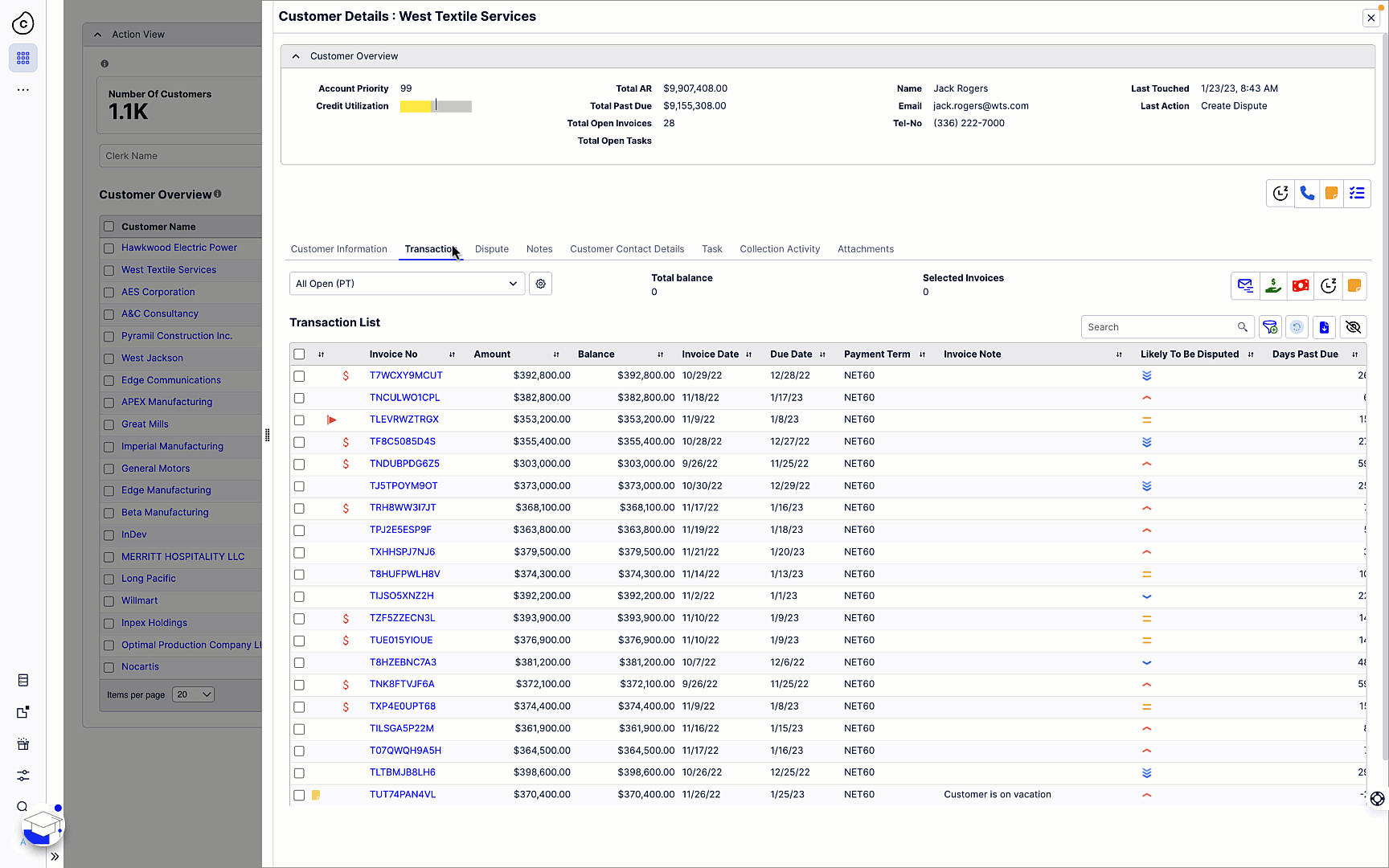
Task: Create a note using the orange sticky note icon
Action: point(1332,193)
